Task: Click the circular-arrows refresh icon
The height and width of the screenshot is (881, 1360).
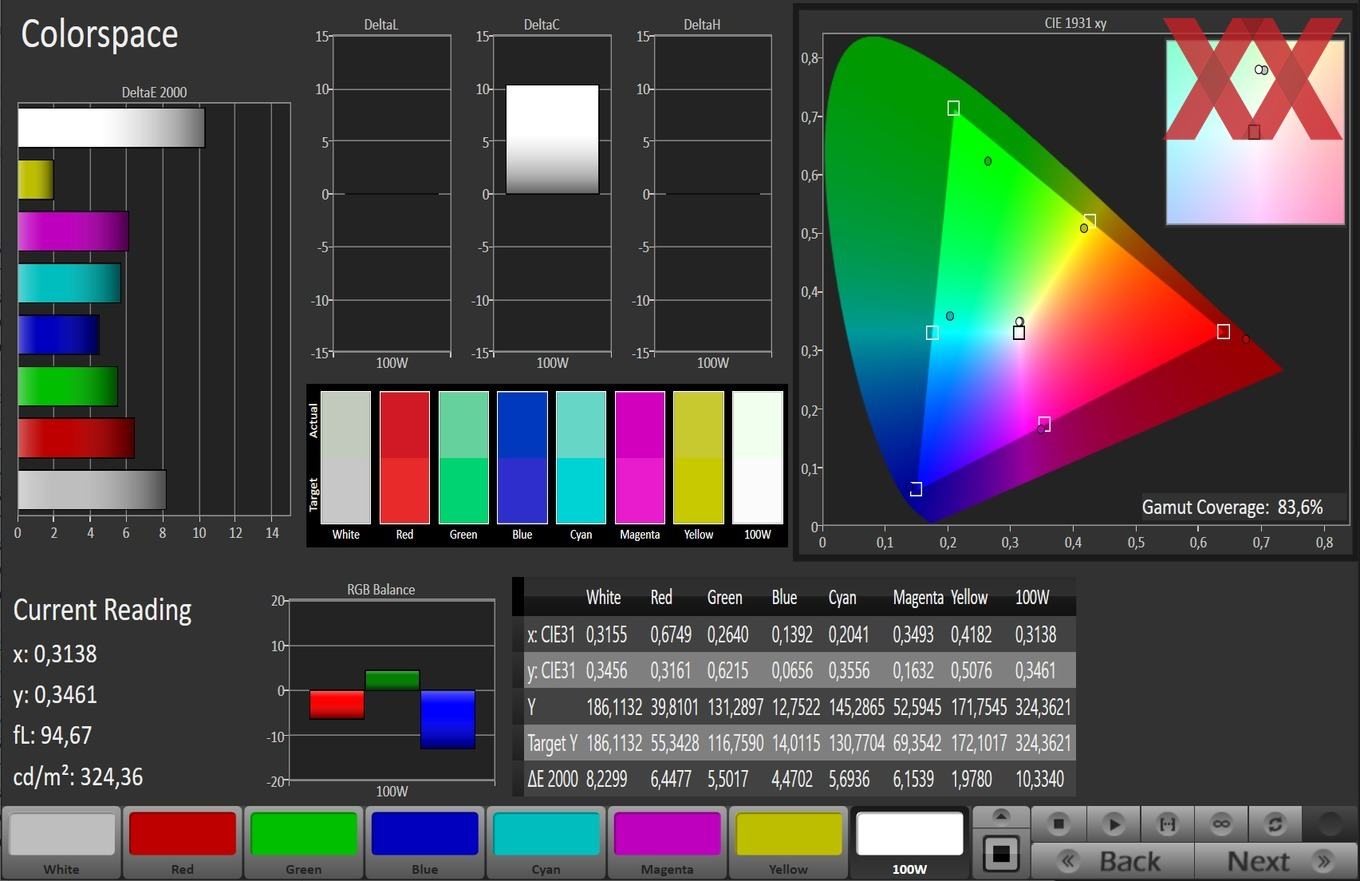Action: pos(1275,824)
